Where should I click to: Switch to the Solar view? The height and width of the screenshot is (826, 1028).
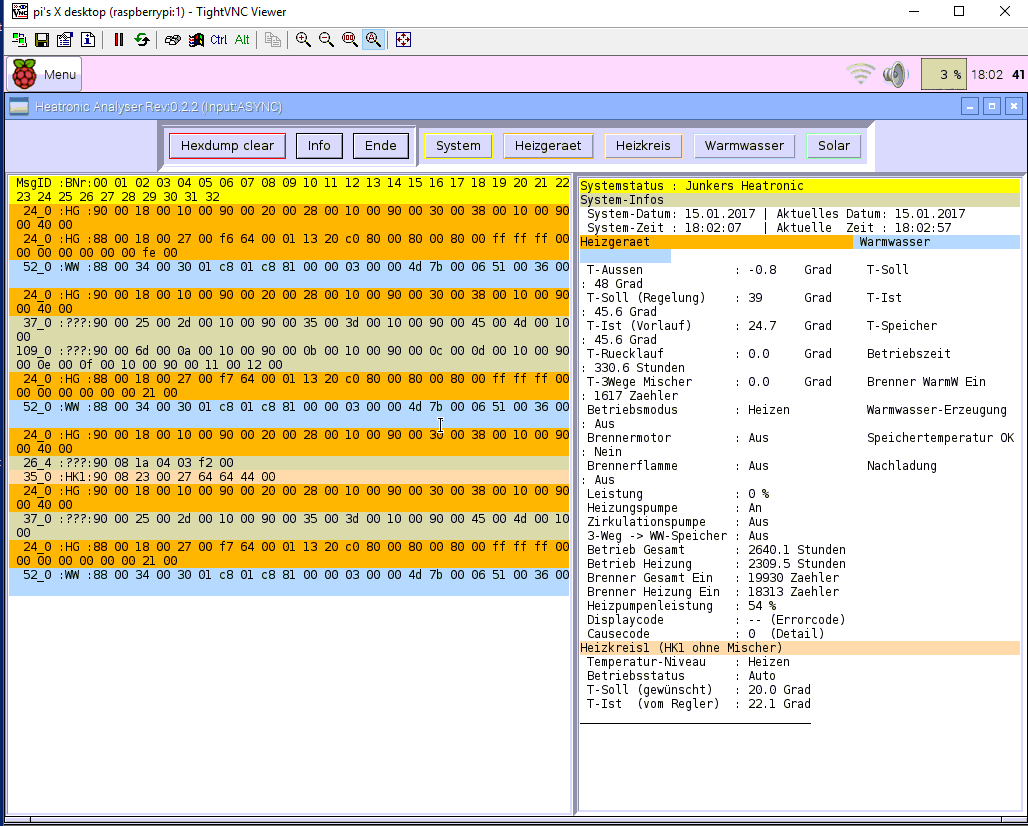coord(834,146)
